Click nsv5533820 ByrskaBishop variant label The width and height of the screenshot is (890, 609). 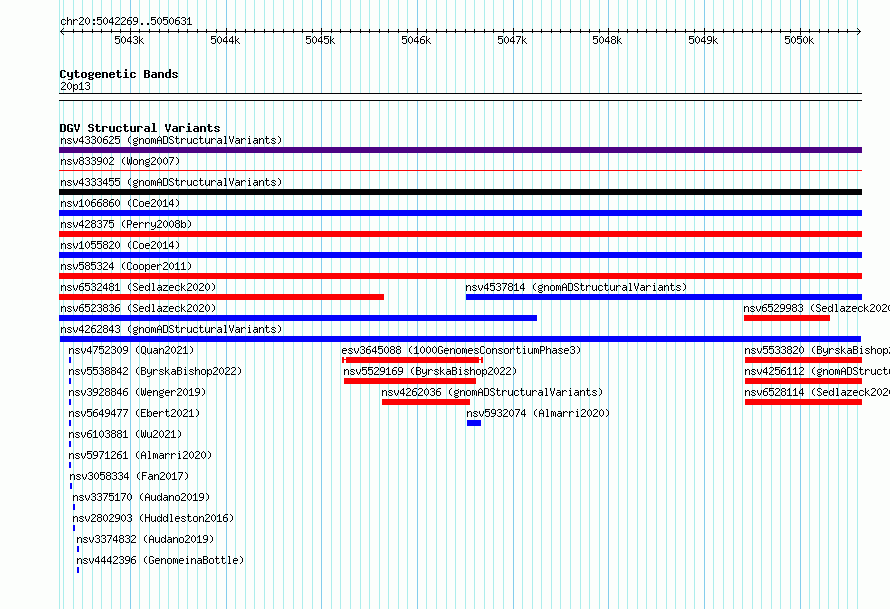click(x=817, y=350)
